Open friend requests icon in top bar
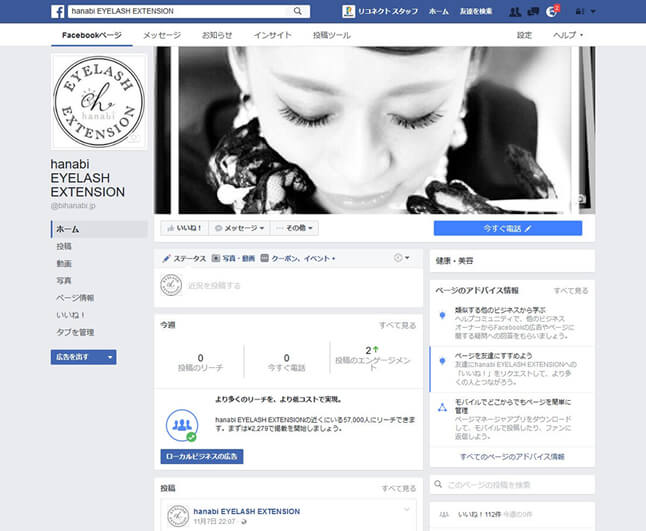646x531 pixels. [x=514, y=11]
